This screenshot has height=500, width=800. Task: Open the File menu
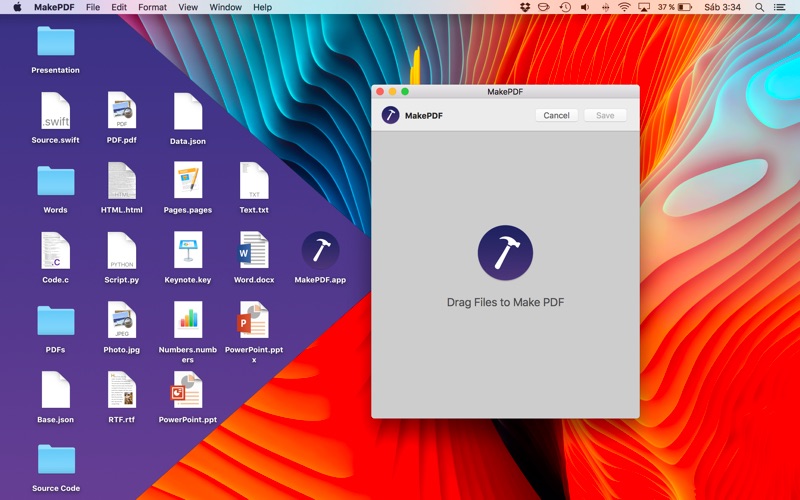93,7
